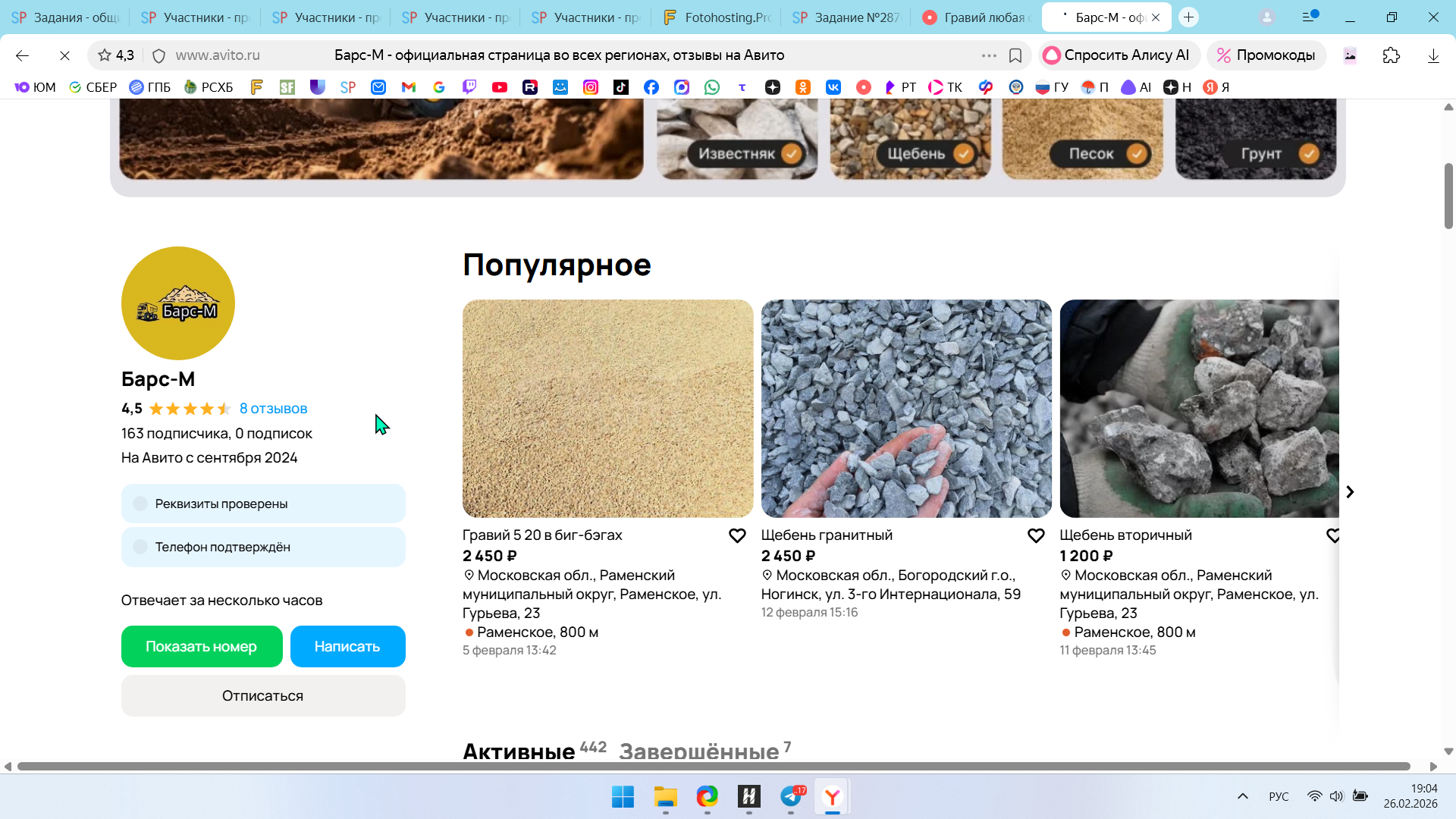Open YouTube bookmark icon
Image resolution: width=1456 pixels, height=819 pixels.
[499, 87]
